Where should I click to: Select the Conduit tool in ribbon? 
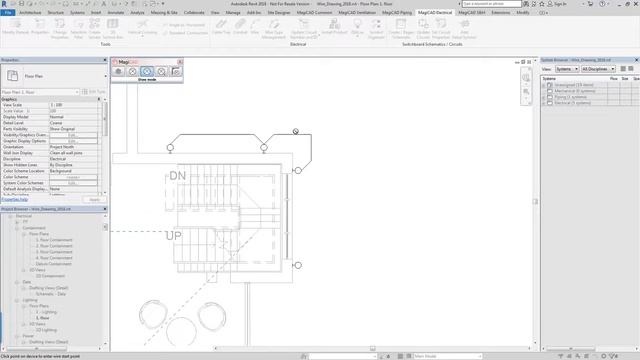240,27
